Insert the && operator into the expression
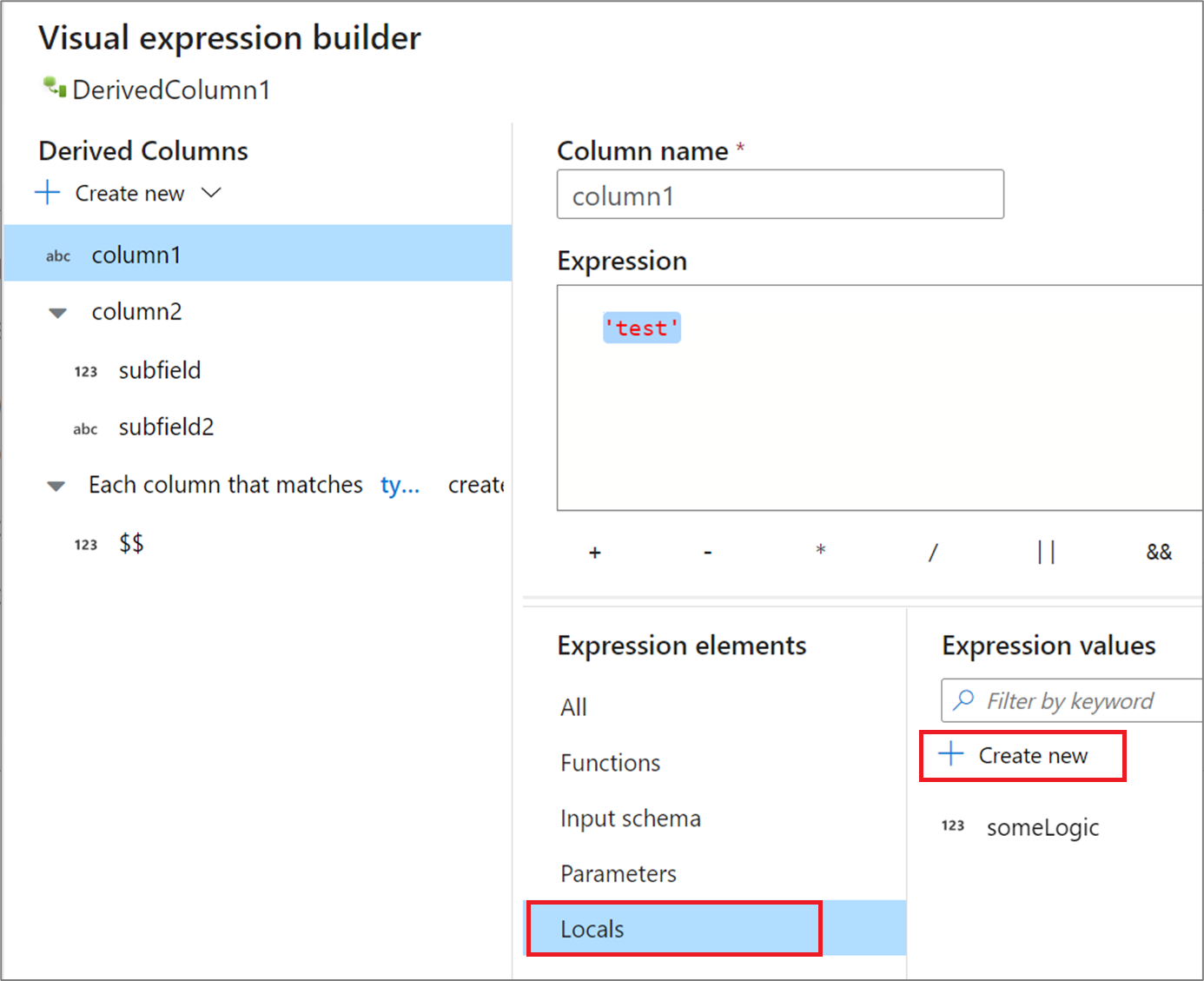Viewport: 1204px width, 981px height. click(1158, 552)
